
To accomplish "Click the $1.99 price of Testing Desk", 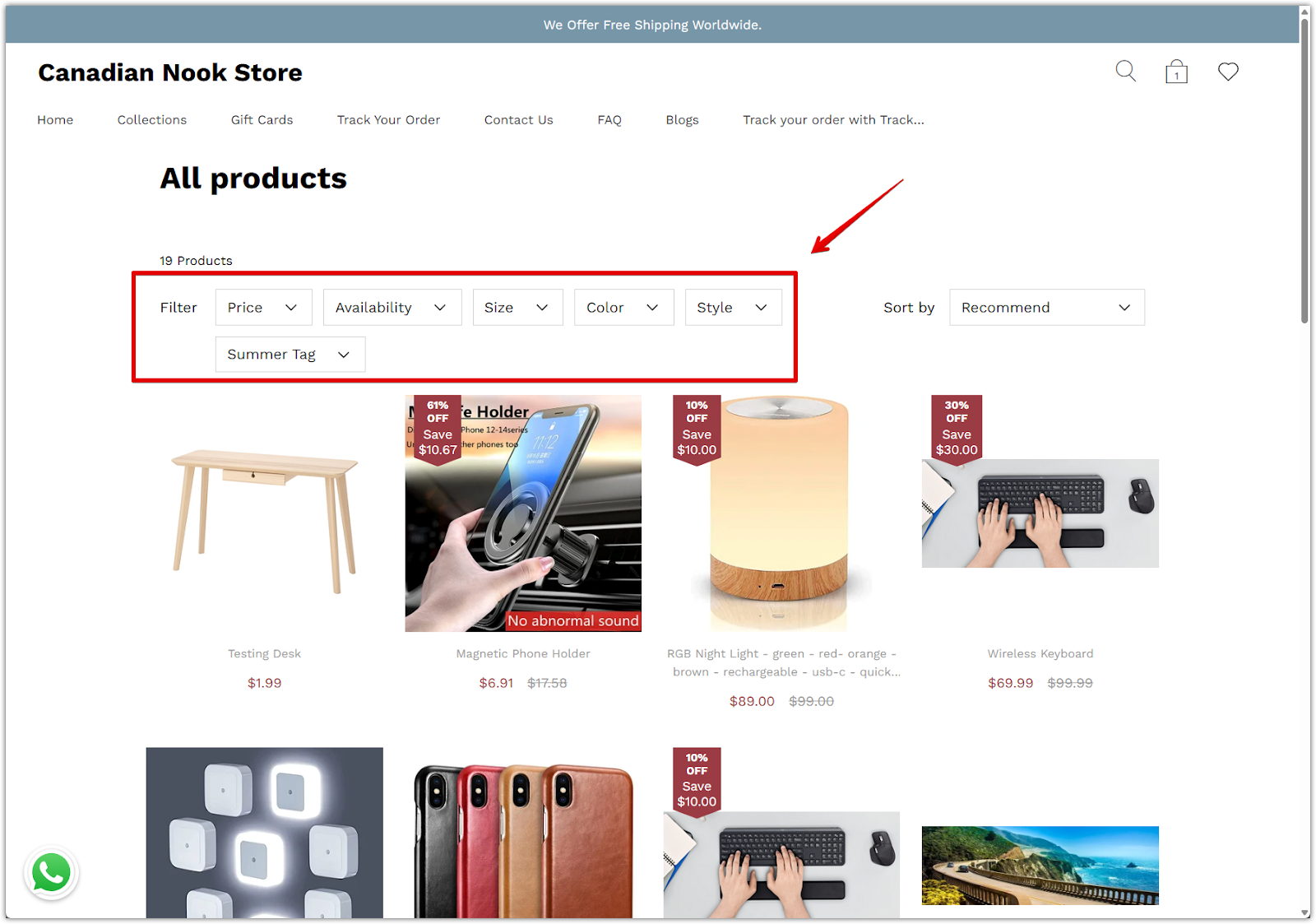I will 264,683.
